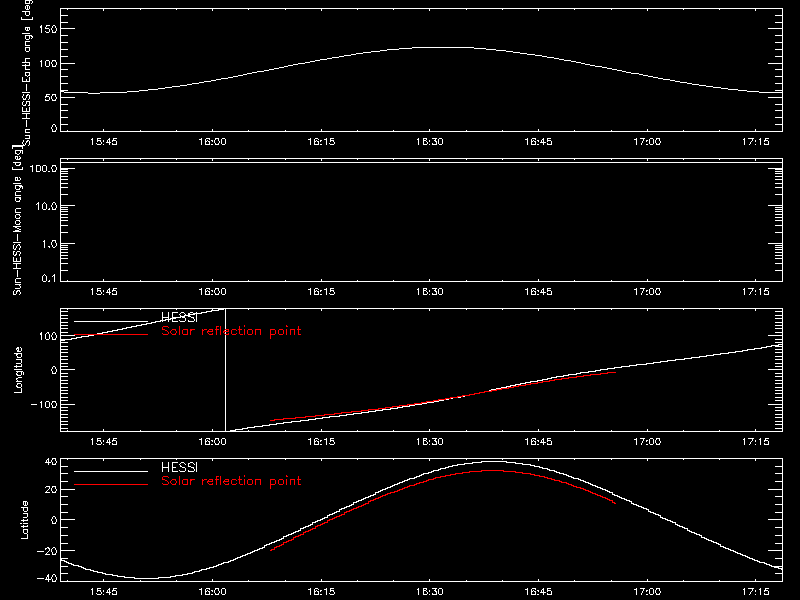Click the white HESSI legend line in Latitude plot
The image size is (800, 600).
coord(111,471)
